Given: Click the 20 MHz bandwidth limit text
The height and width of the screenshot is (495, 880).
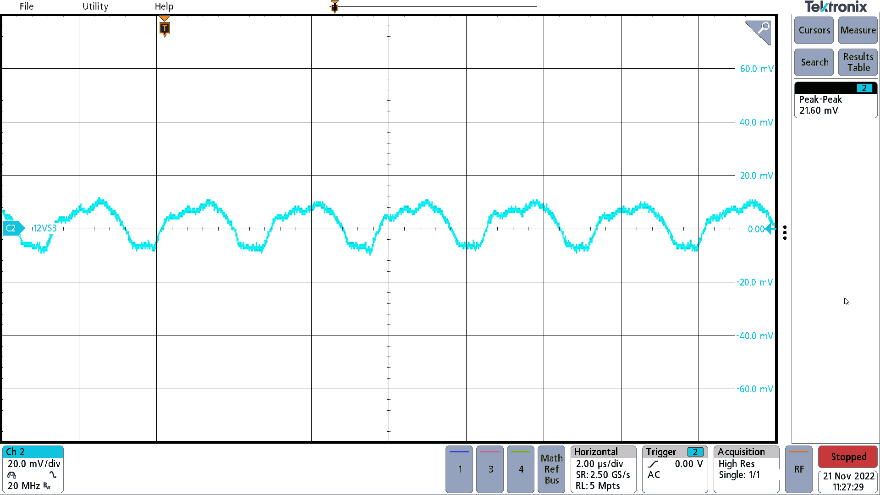Looking at the screenshot, I should 24,485.
